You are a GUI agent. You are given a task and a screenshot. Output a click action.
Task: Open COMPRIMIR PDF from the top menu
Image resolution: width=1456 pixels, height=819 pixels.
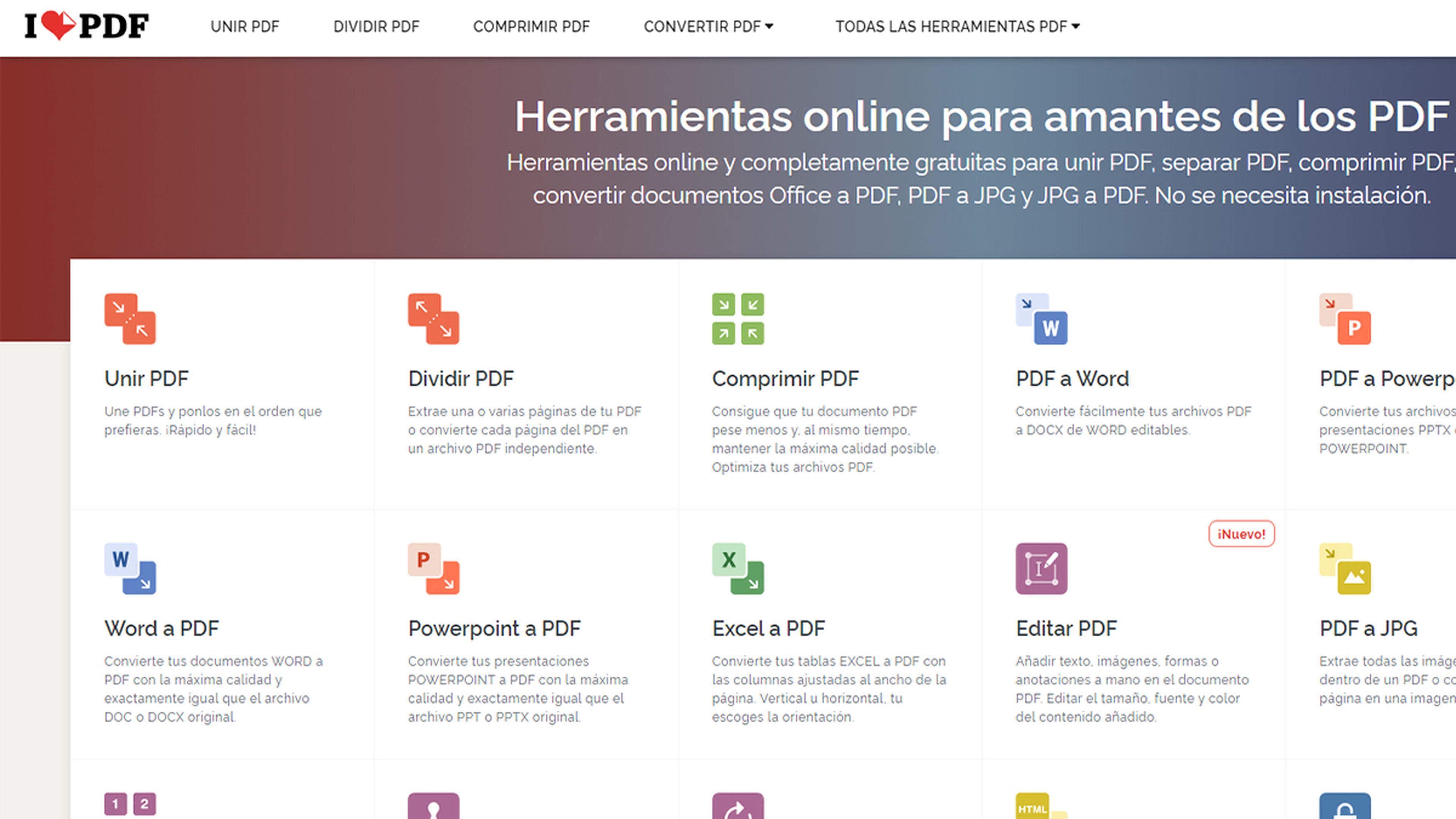click(532, 26)
